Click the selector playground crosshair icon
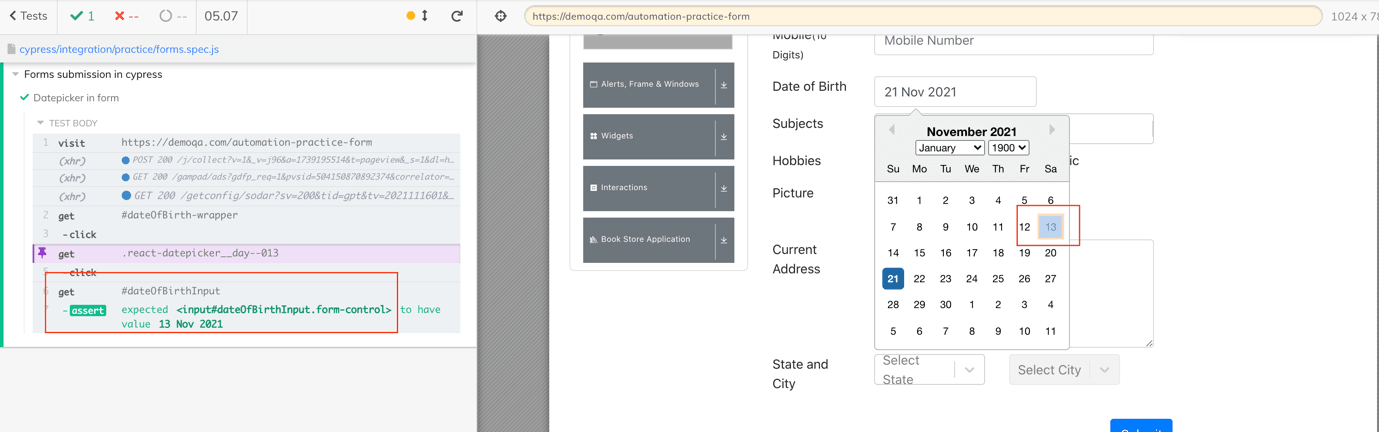 (501, 16)
